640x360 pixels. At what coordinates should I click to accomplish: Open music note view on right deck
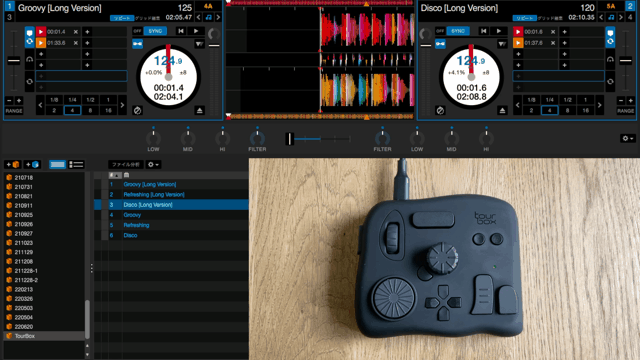(611, 17)
